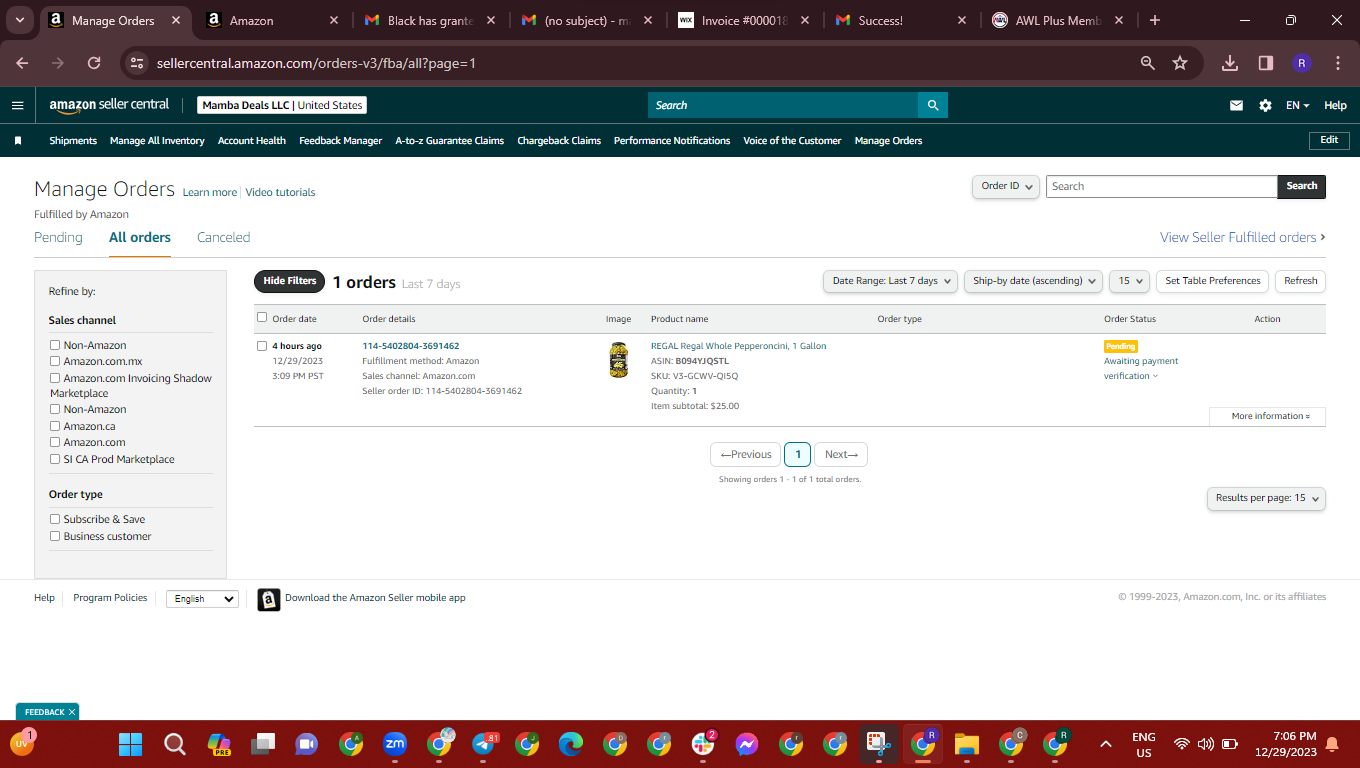Open the Seller Central messages mail icon
Screen dimensions: 1360x768
point(1236,105)
